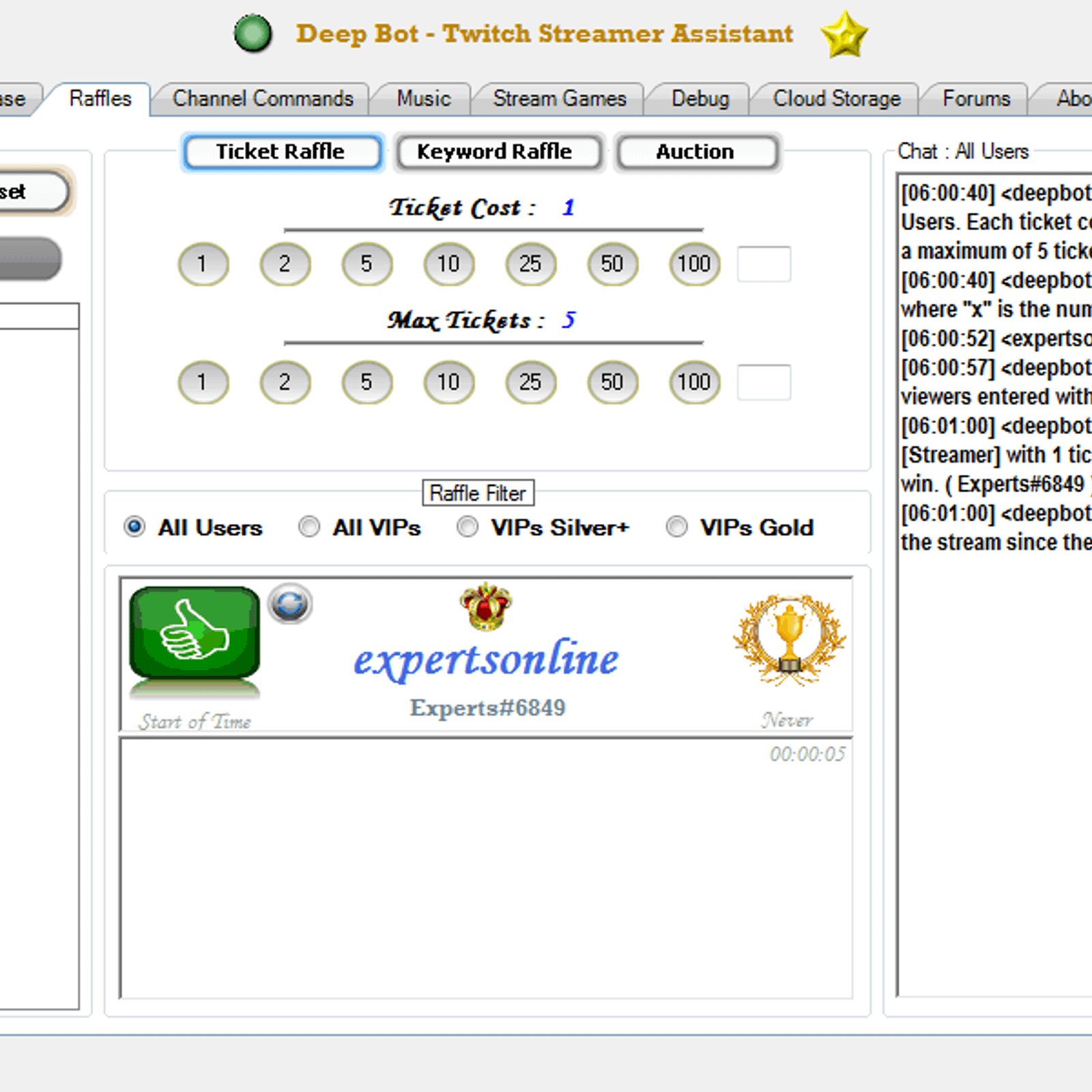
Task: Click the Raffle Filter label
Action: pos(478,493)
